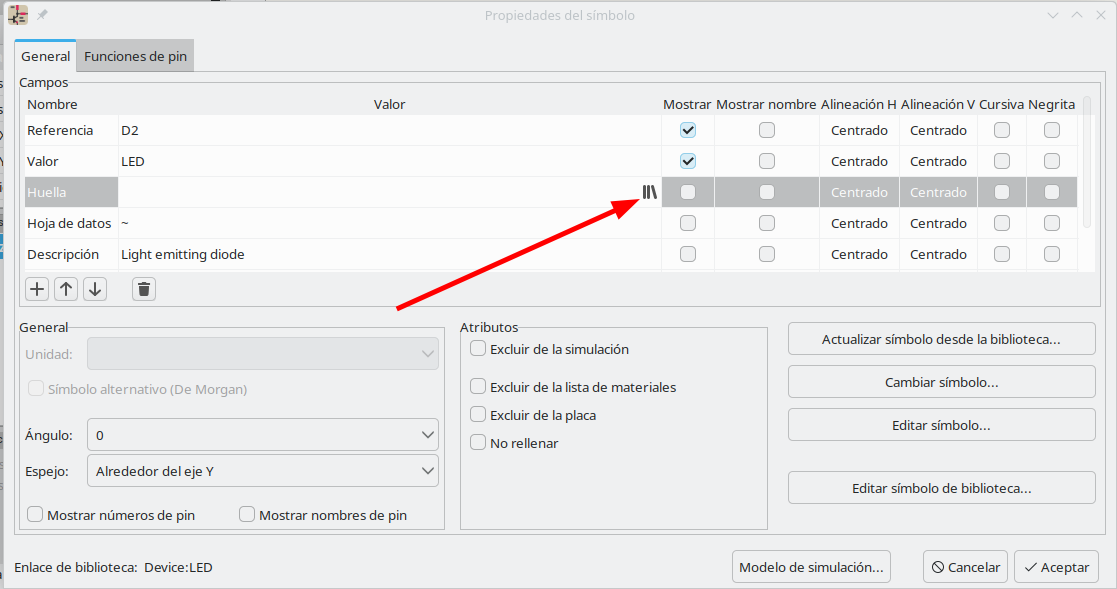
Task: Enable Excluir de la simulación checkbox
Action: (478, 349)
